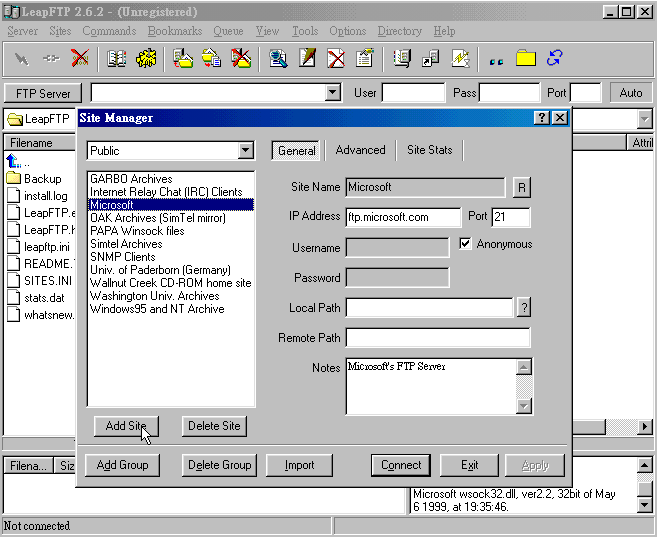The image size is (657, 537).
Task: Click the LeapFTP folder icon in the local path box
Action: coord(15,119)
